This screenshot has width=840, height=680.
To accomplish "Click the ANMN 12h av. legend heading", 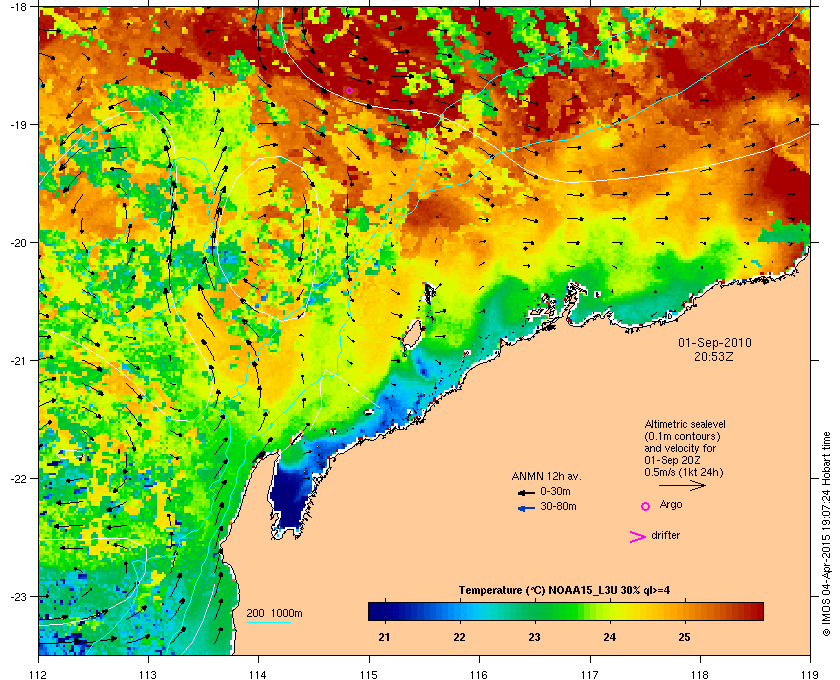I will 546,476.
